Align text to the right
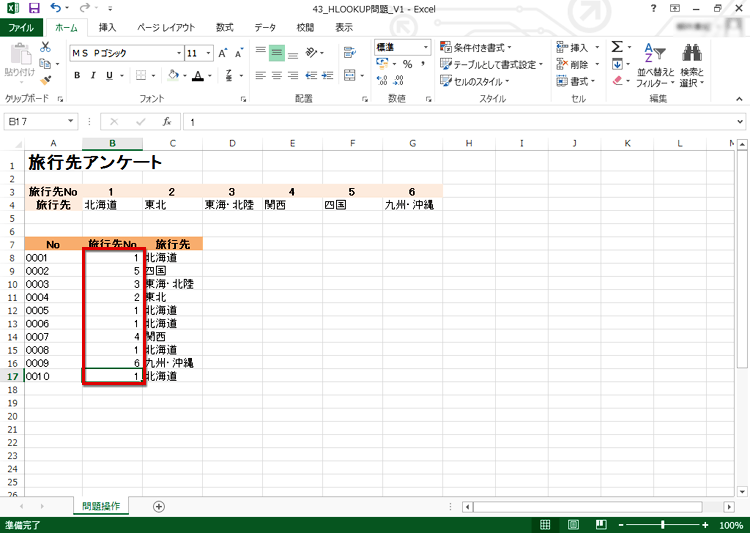 click(x=293, y=76)
